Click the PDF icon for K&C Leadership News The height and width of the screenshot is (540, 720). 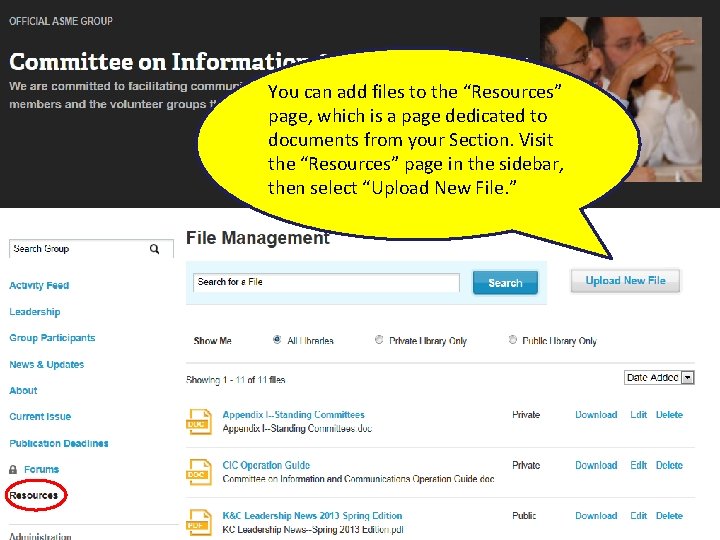click(x=199, y=523)
